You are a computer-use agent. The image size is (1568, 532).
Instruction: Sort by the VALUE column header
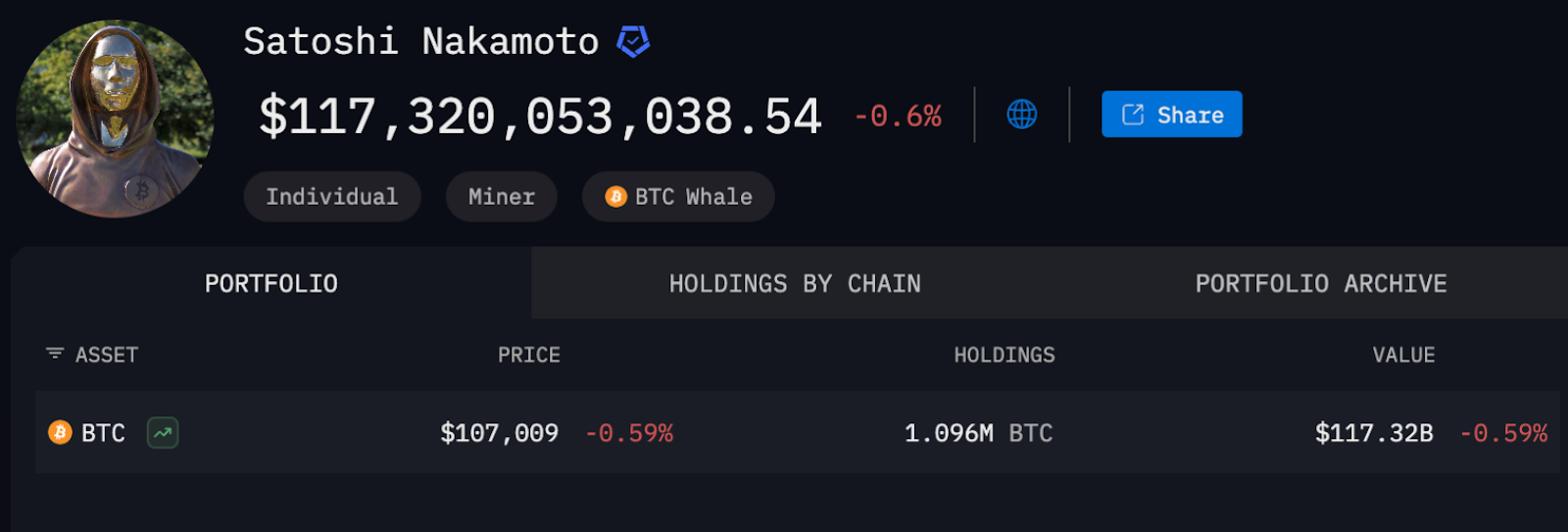pos(1403,355)
